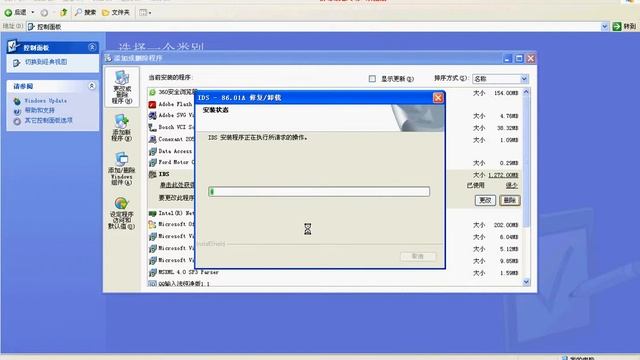Image resolution: width=640 pixels, height=360 pixels.
Task: Click the Forward arrow toolbar button
Action: pos(44,13)
